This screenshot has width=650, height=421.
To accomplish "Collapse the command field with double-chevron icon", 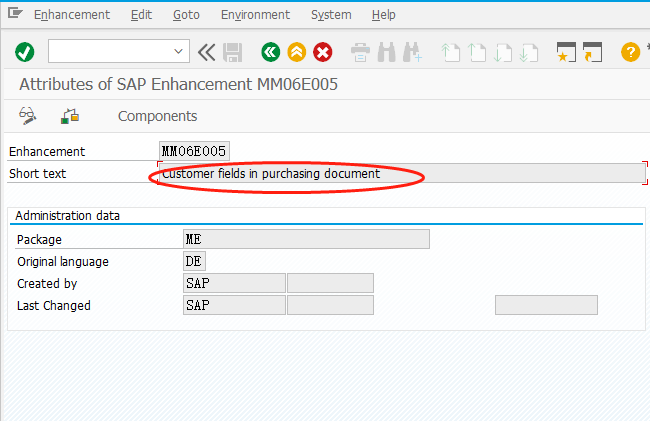I will click(x=206, y=52).
